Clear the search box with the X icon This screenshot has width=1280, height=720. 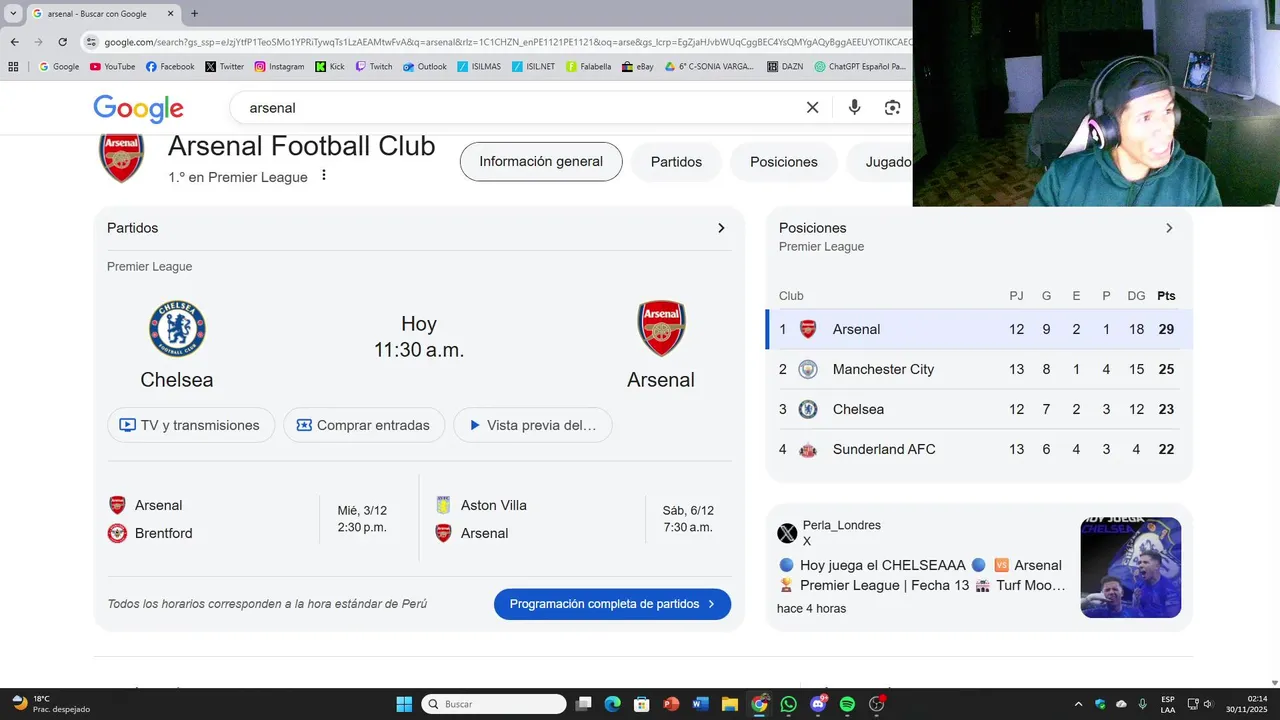pyautogui.click(x=812, y=108)
